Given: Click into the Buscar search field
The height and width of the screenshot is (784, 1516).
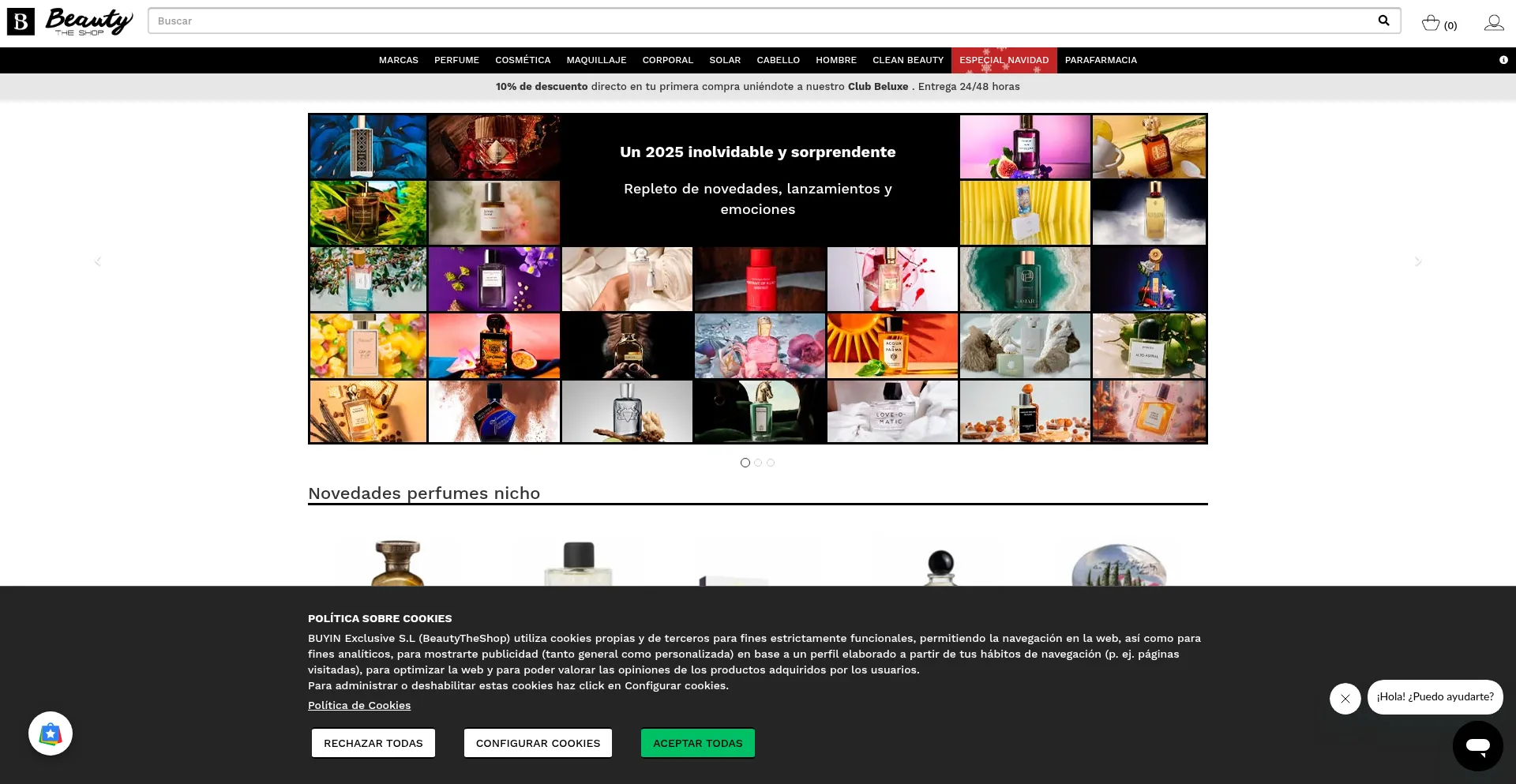Looking at the screenshot, I should pyautogui.click(x=758, y=21).
